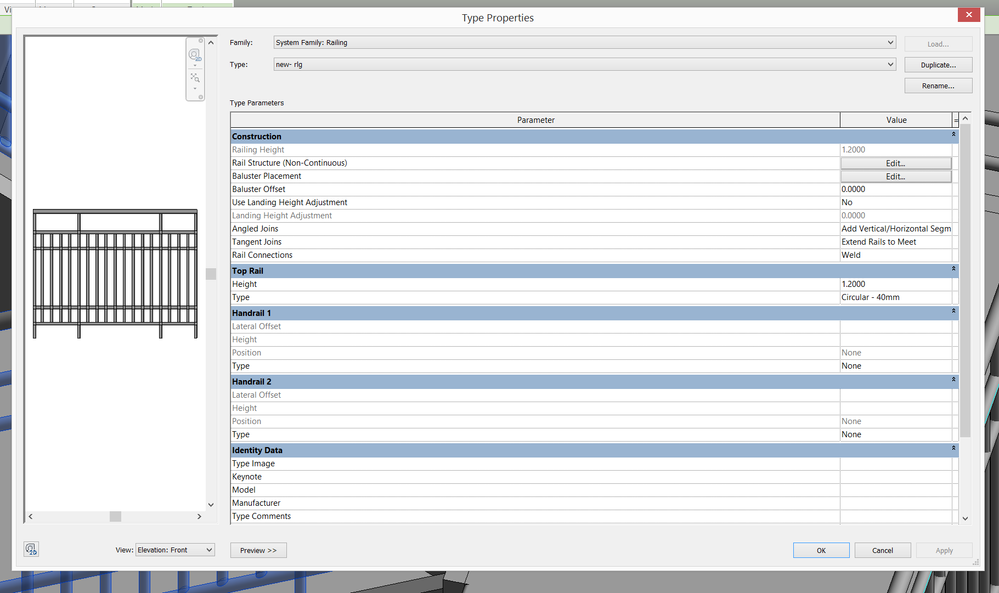The width and height of the screenshot is (999, 593).
Task: Click Top Rail Type value Circular - 40mm
Action: click(896, 297)
